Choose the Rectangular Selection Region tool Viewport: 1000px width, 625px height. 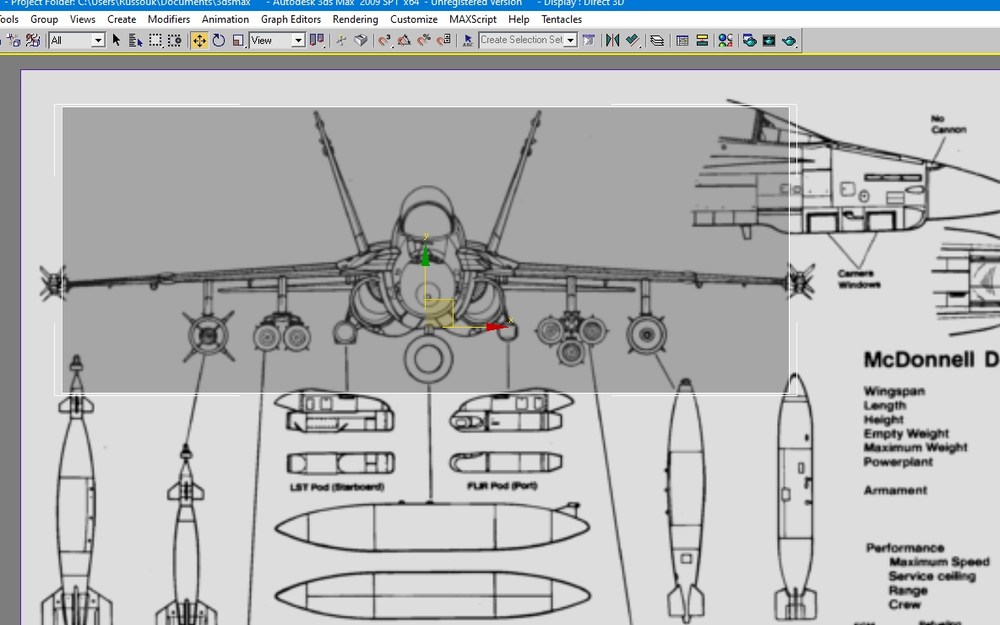click(x=155, y=40)
